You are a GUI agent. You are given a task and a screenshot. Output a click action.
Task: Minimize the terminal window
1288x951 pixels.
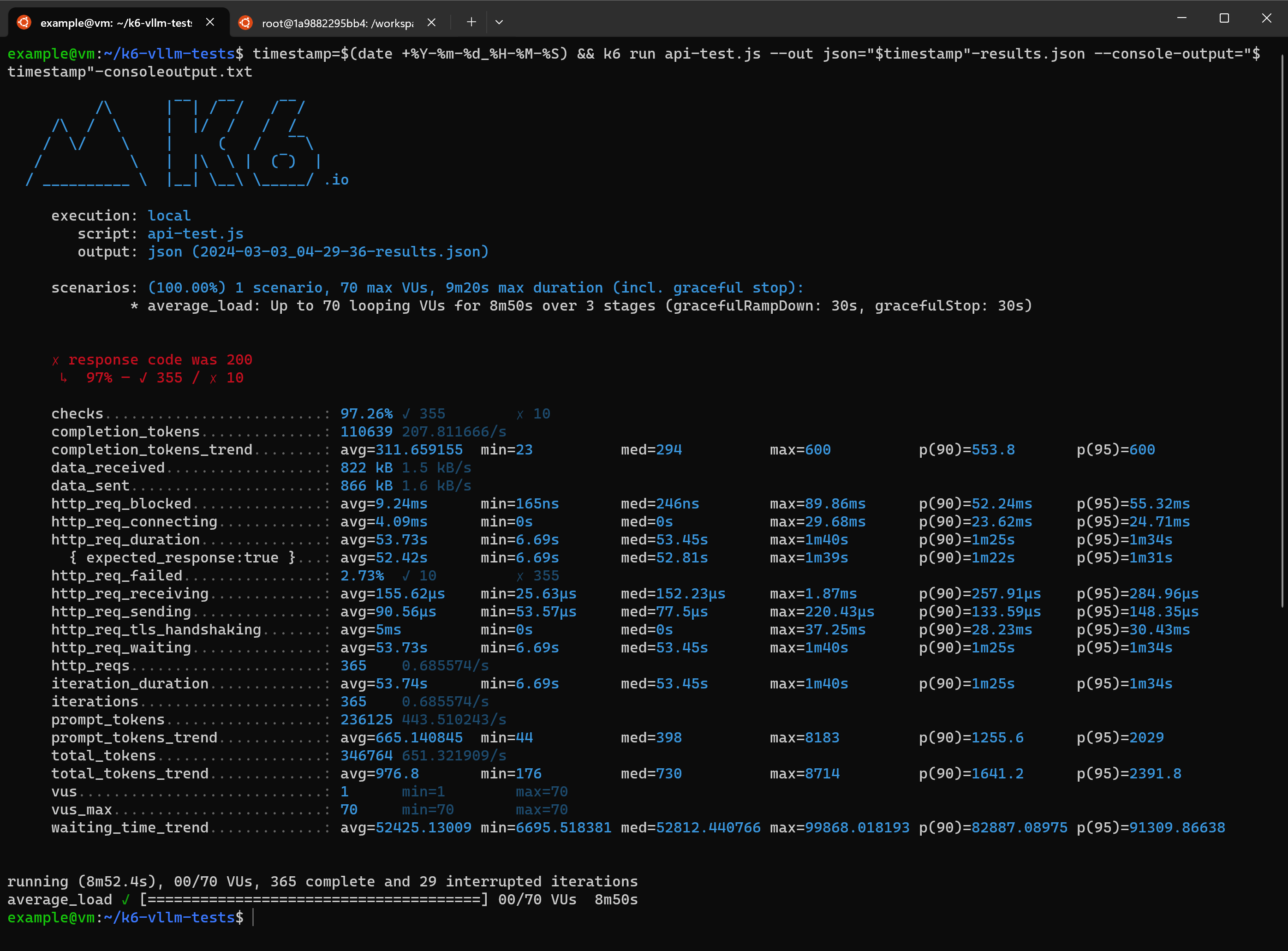coord(1181,18)
